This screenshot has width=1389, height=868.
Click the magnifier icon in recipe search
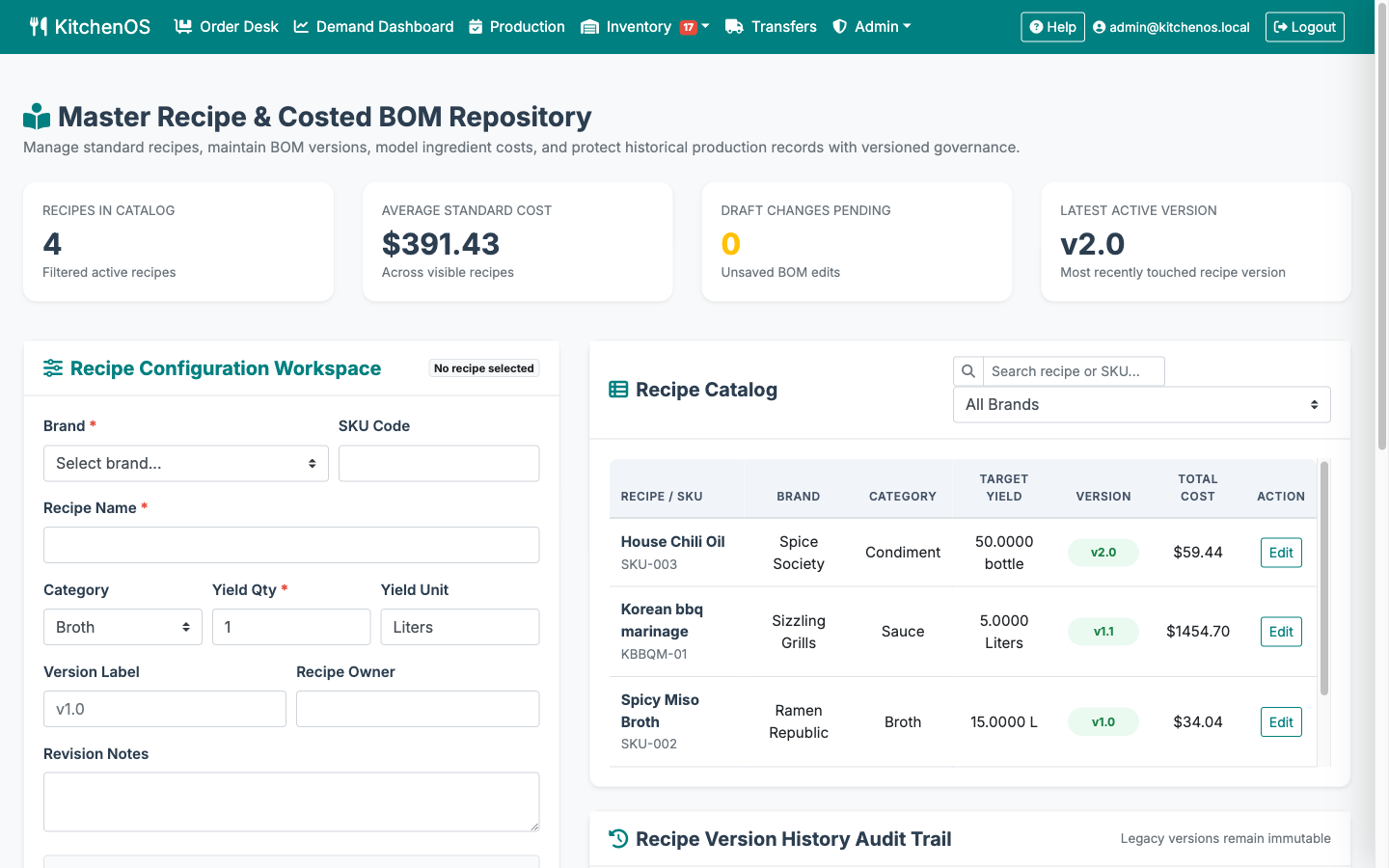click(968, 371)
